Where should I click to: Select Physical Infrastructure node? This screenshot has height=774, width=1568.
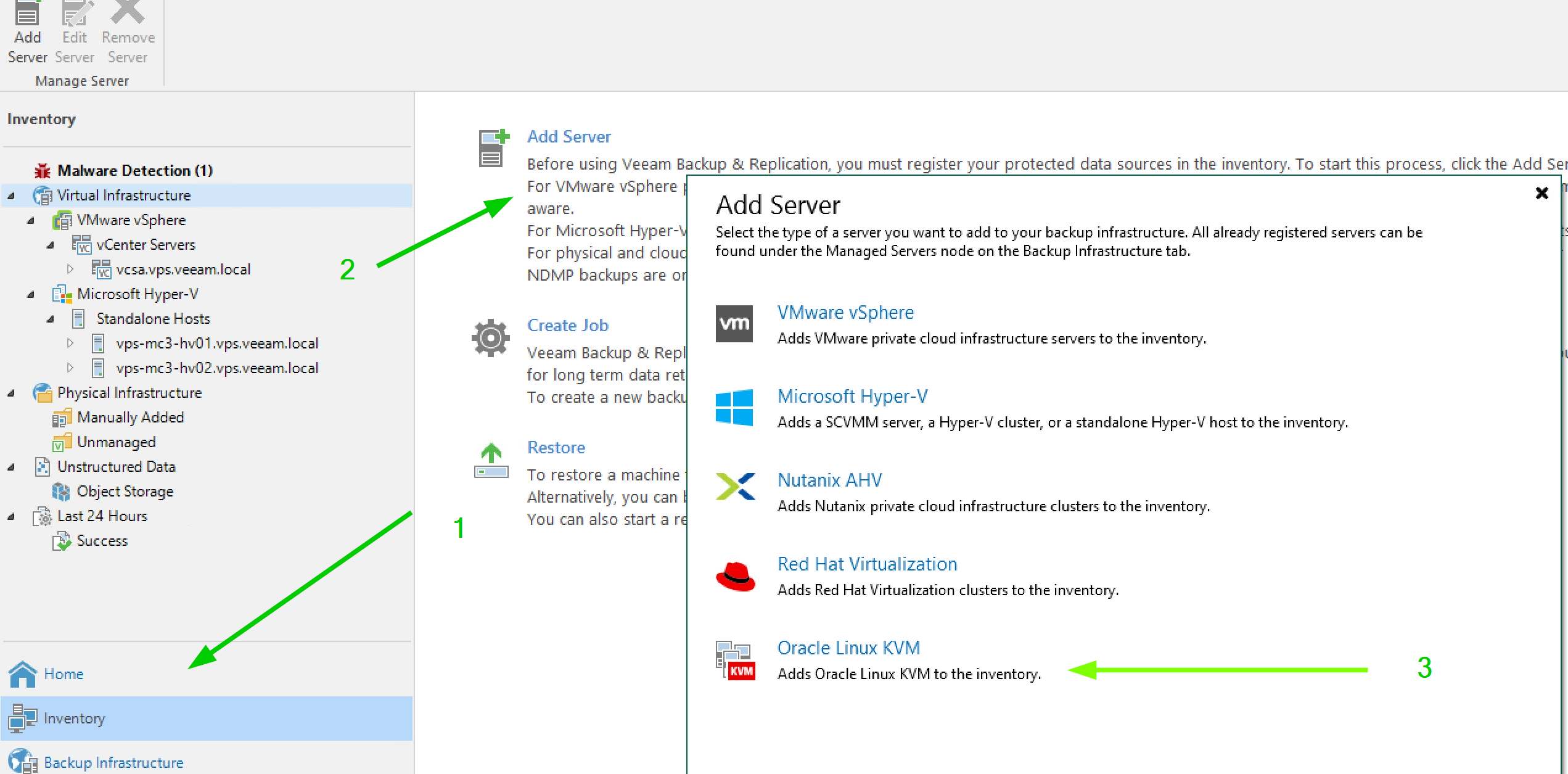coord(129,393)
